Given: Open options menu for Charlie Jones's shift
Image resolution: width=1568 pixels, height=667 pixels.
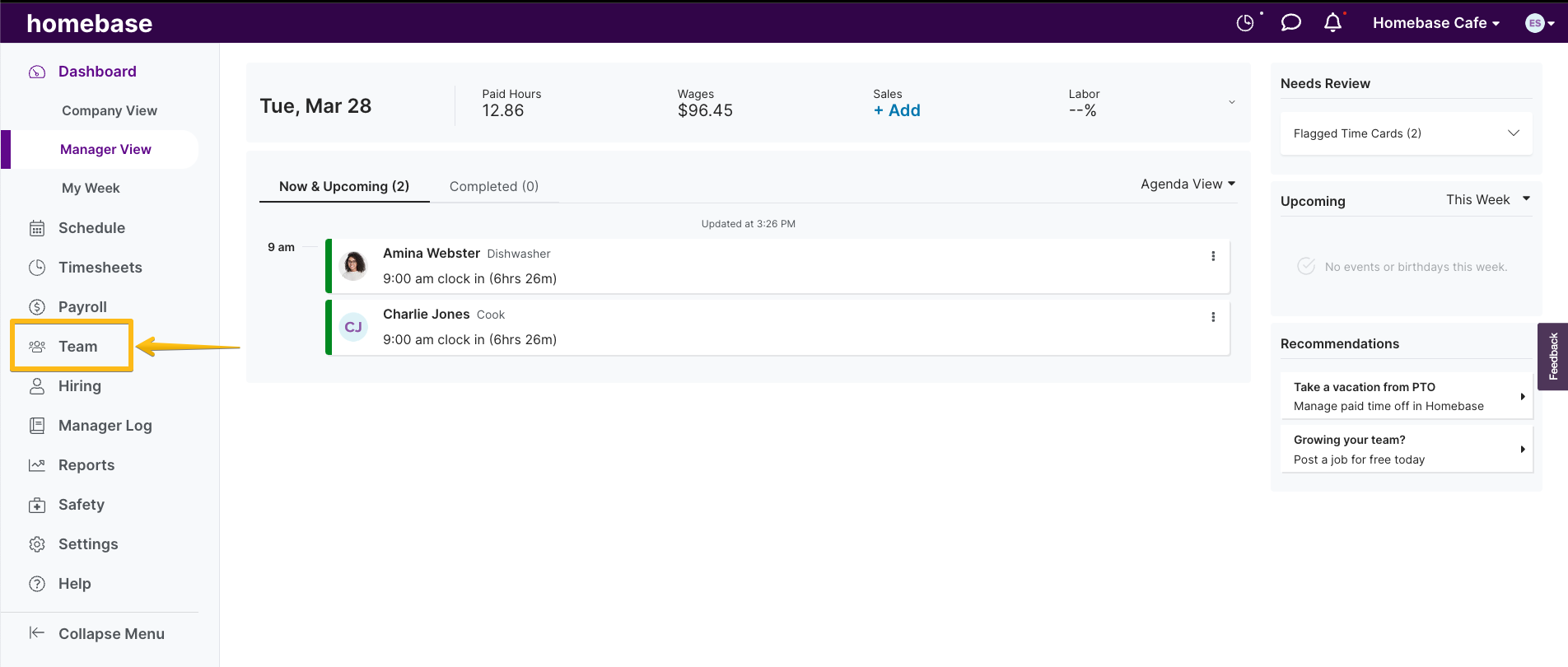Looking at the screenshot, I should [x=1212, y=317].
